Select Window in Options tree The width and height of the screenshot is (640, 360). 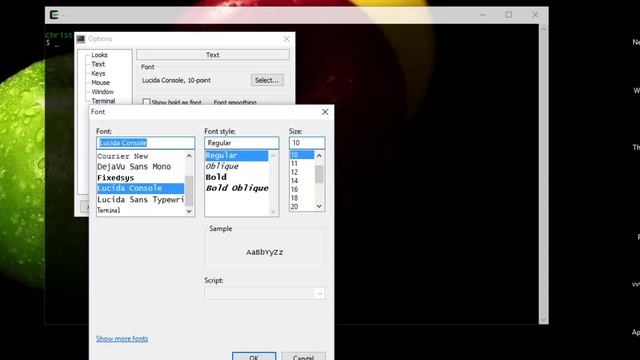coord(102,92)
